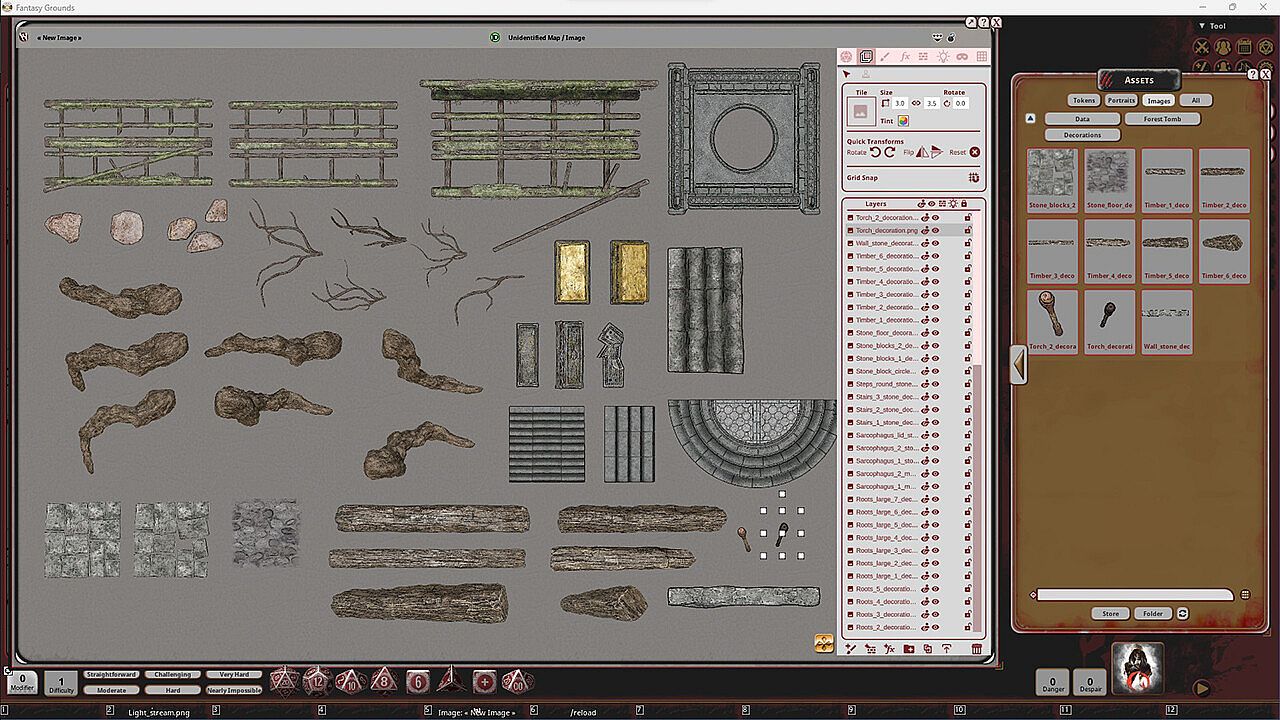Image resolution: width=1280 pixels, height=720 pixels.
Task: Open the lighting tool in image toolbar
Action: click(942, 57)
